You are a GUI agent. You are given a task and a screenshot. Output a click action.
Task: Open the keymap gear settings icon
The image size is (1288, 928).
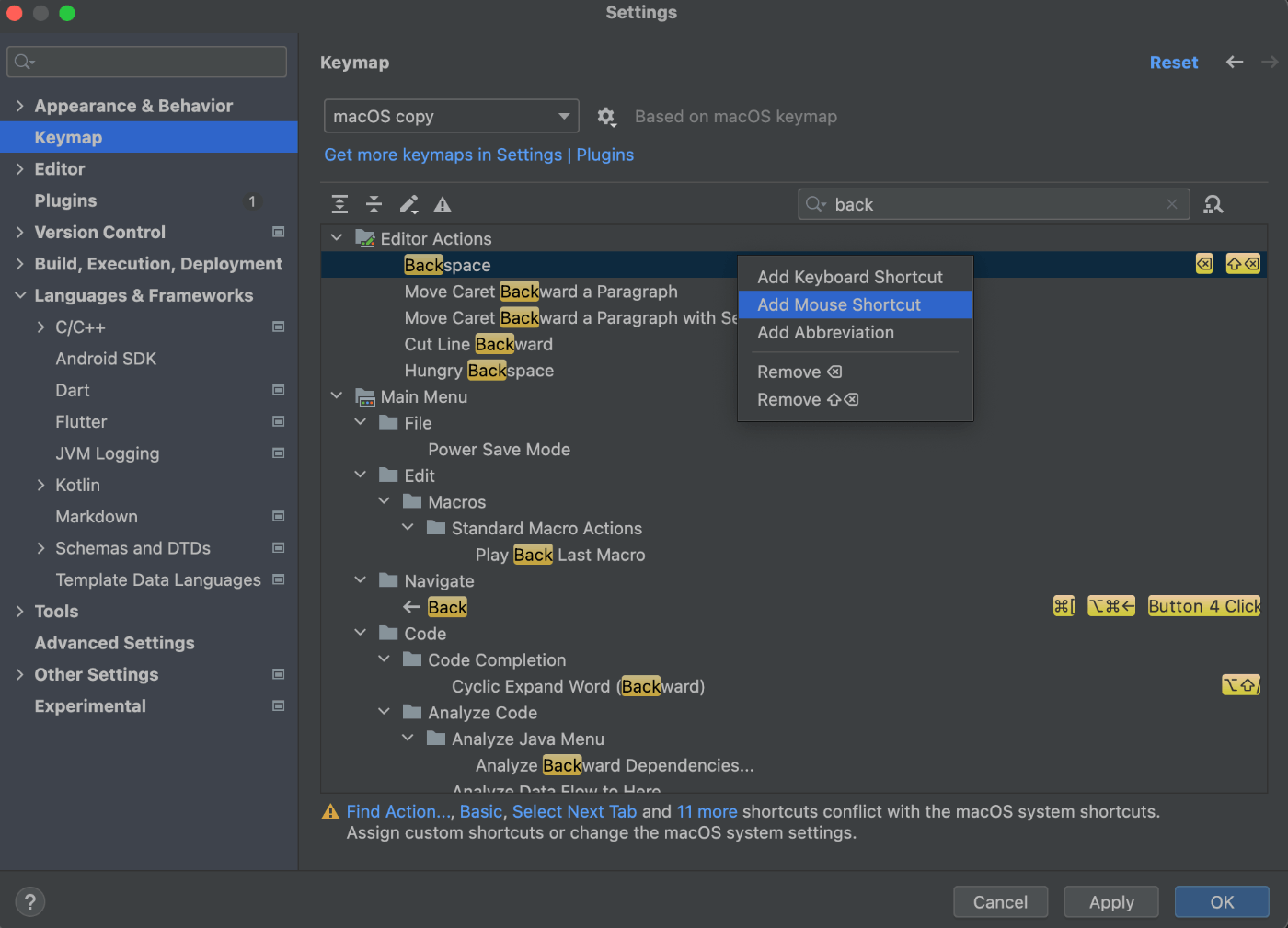606,117
